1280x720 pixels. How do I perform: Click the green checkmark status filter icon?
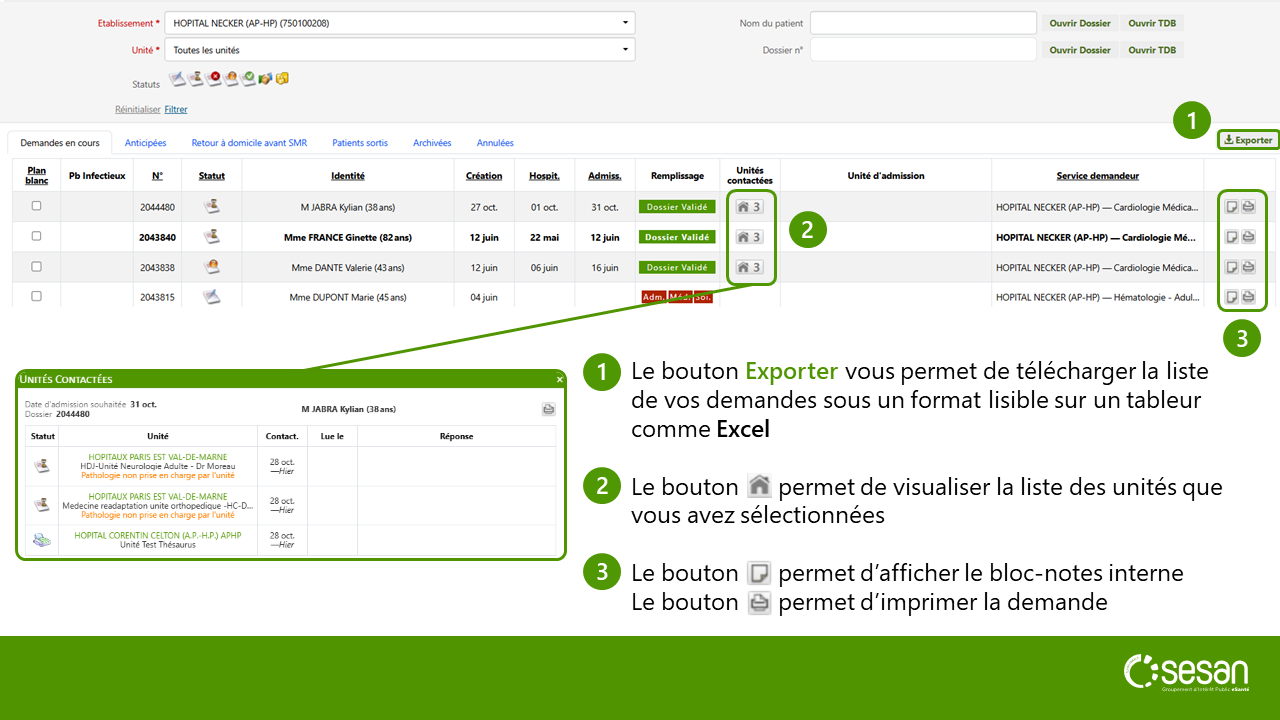pyautogui.click(x=248, y=78)
